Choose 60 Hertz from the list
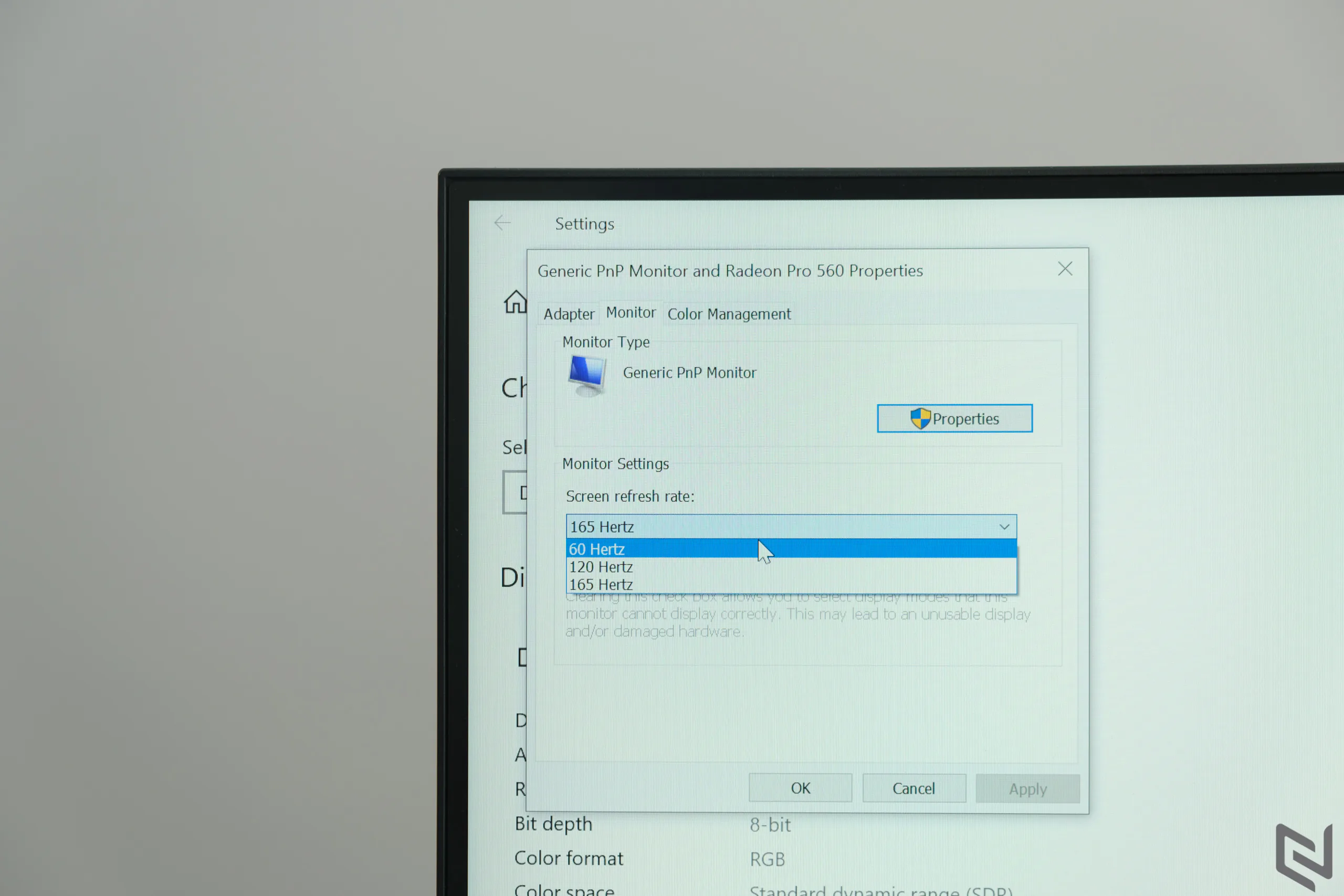Image resolution: width=1344 pixels, height=896 pixels. (791, 549)
